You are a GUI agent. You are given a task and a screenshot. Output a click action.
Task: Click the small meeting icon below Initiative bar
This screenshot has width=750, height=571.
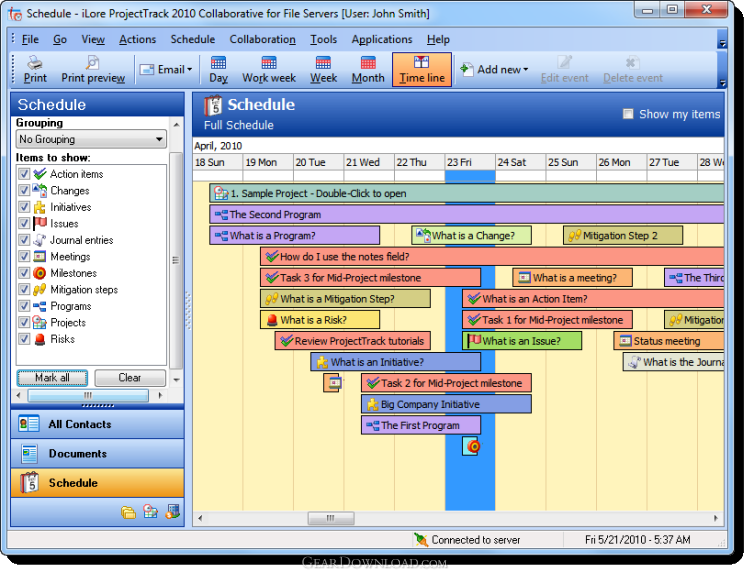pyautogui.click(x=334, y=383)
